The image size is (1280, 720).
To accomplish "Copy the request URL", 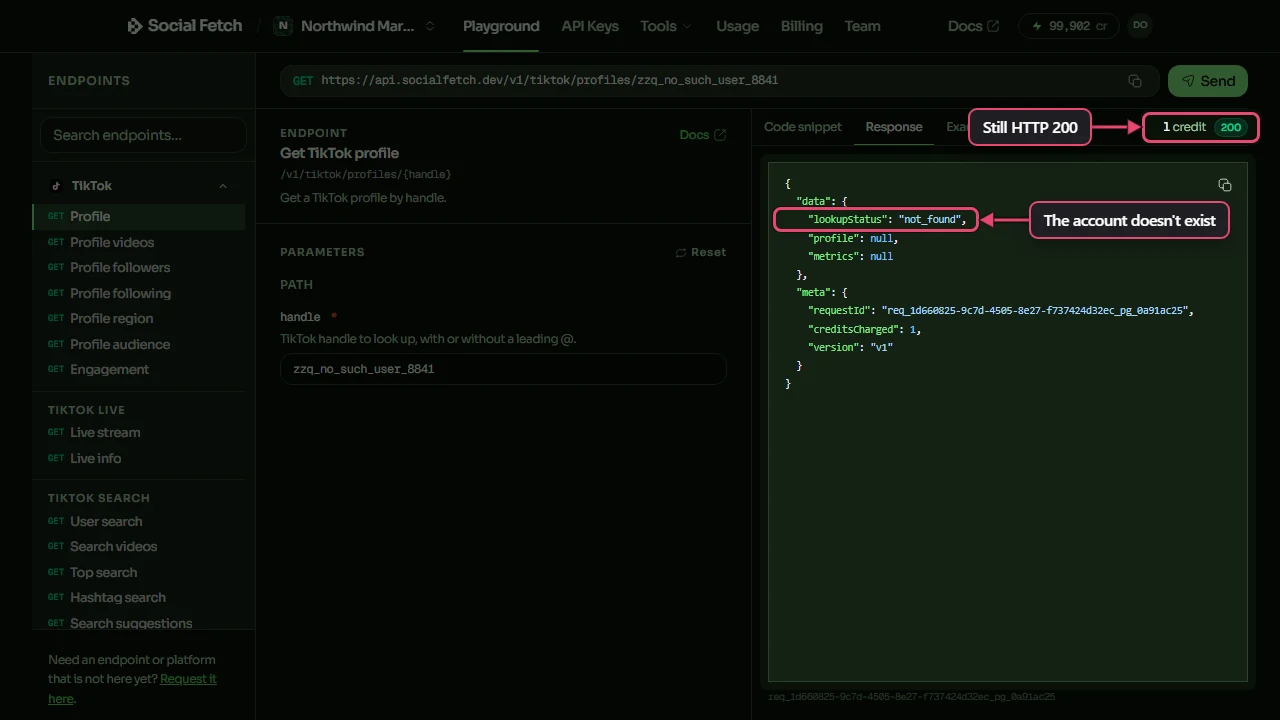I will coord(1135,81).
